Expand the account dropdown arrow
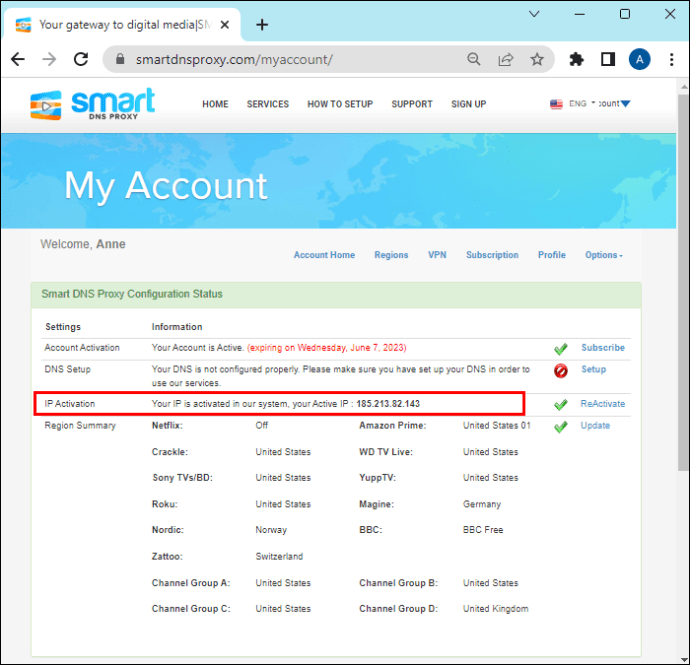Viewport: 690px width, 665px height. pyautogui.click(x=625, y=104)
